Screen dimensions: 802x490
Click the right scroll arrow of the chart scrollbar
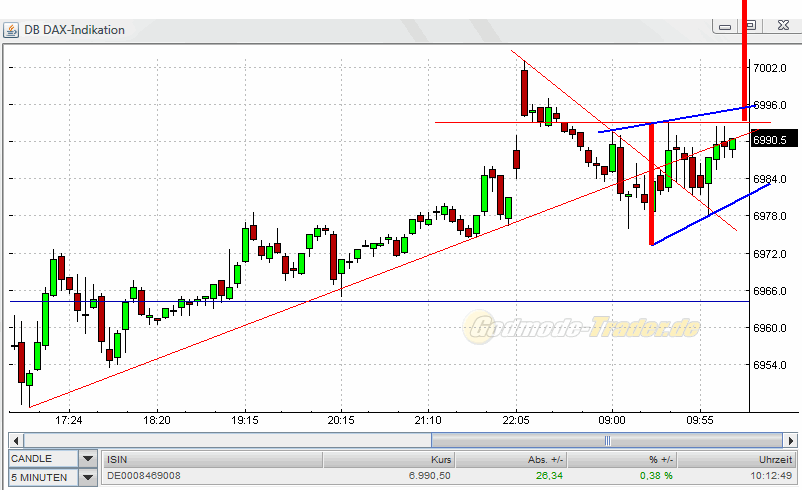pos(791,440)
